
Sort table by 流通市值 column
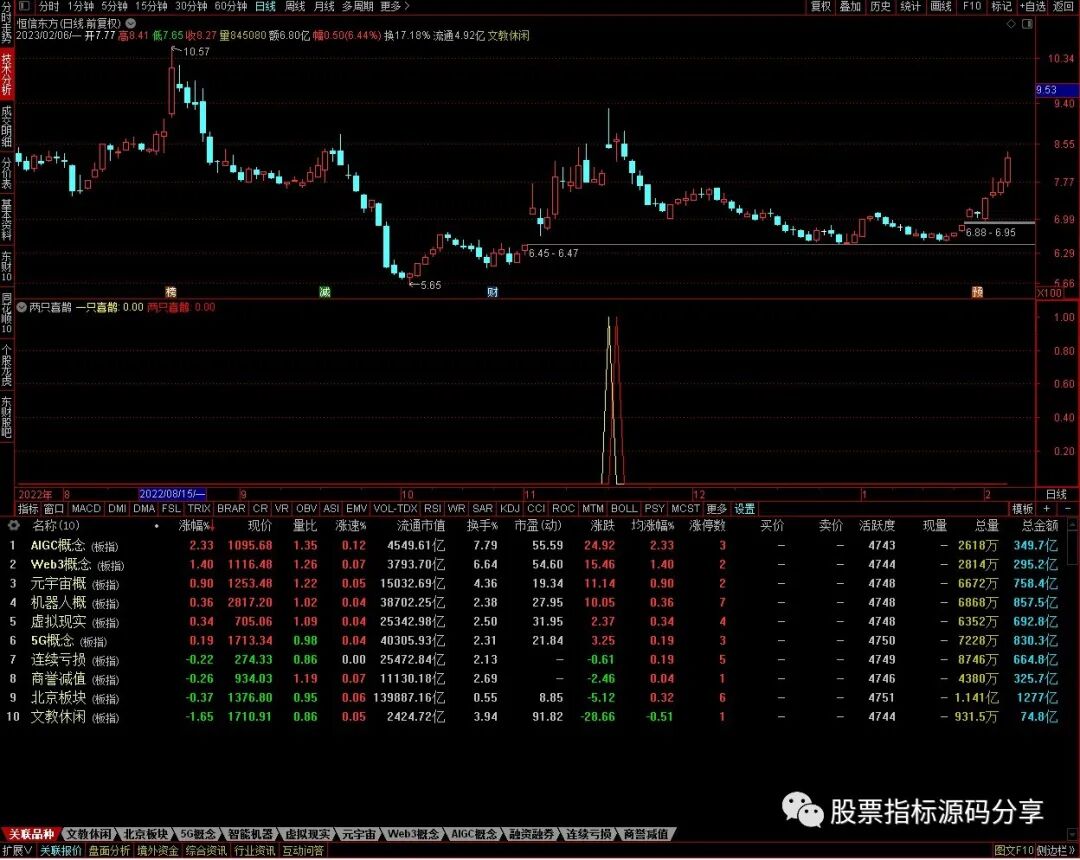(x=421, y=525)
